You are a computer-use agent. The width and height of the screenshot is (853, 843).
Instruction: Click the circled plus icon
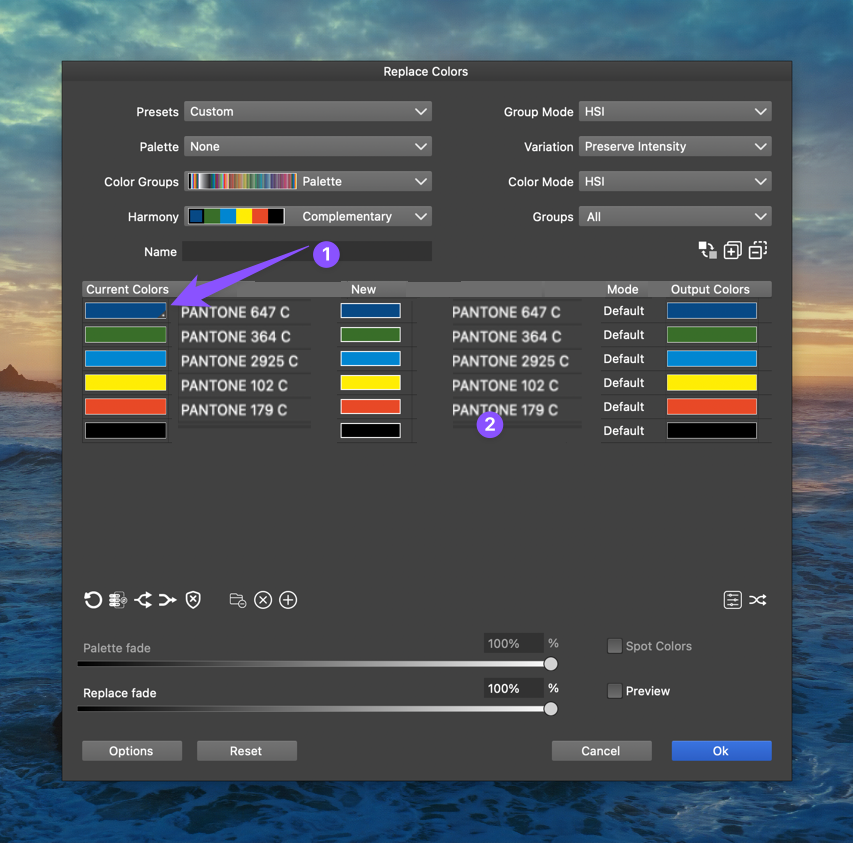click(288, 600)
